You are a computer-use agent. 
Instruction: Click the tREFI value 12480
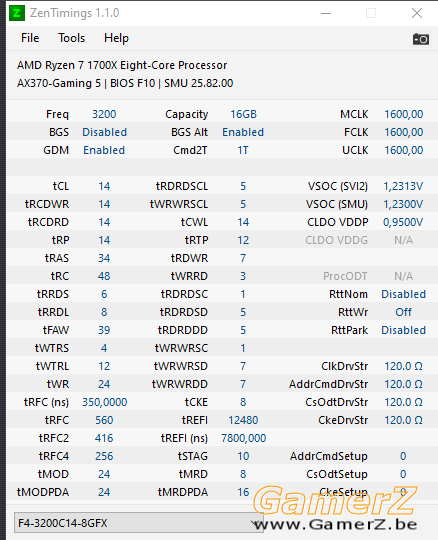coord(243,420)
